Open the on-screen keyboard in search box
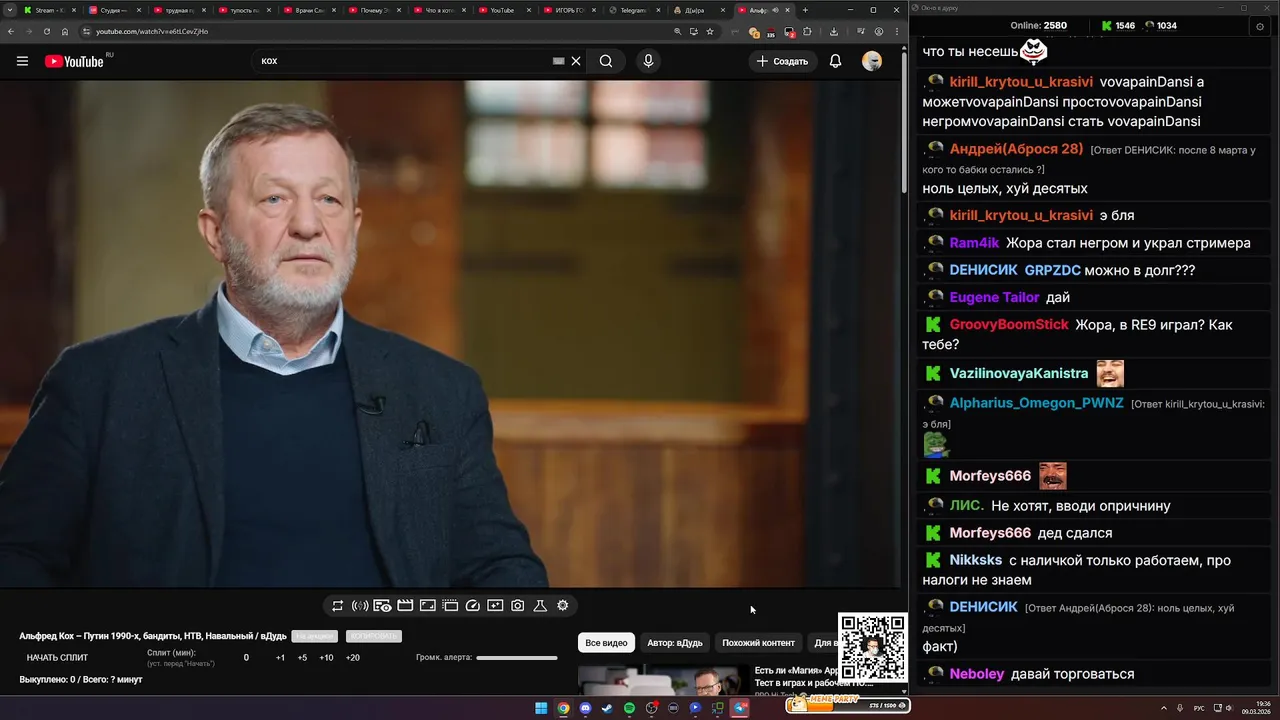Viewport: 1280px width, 720px height. (x=559, y=61)
